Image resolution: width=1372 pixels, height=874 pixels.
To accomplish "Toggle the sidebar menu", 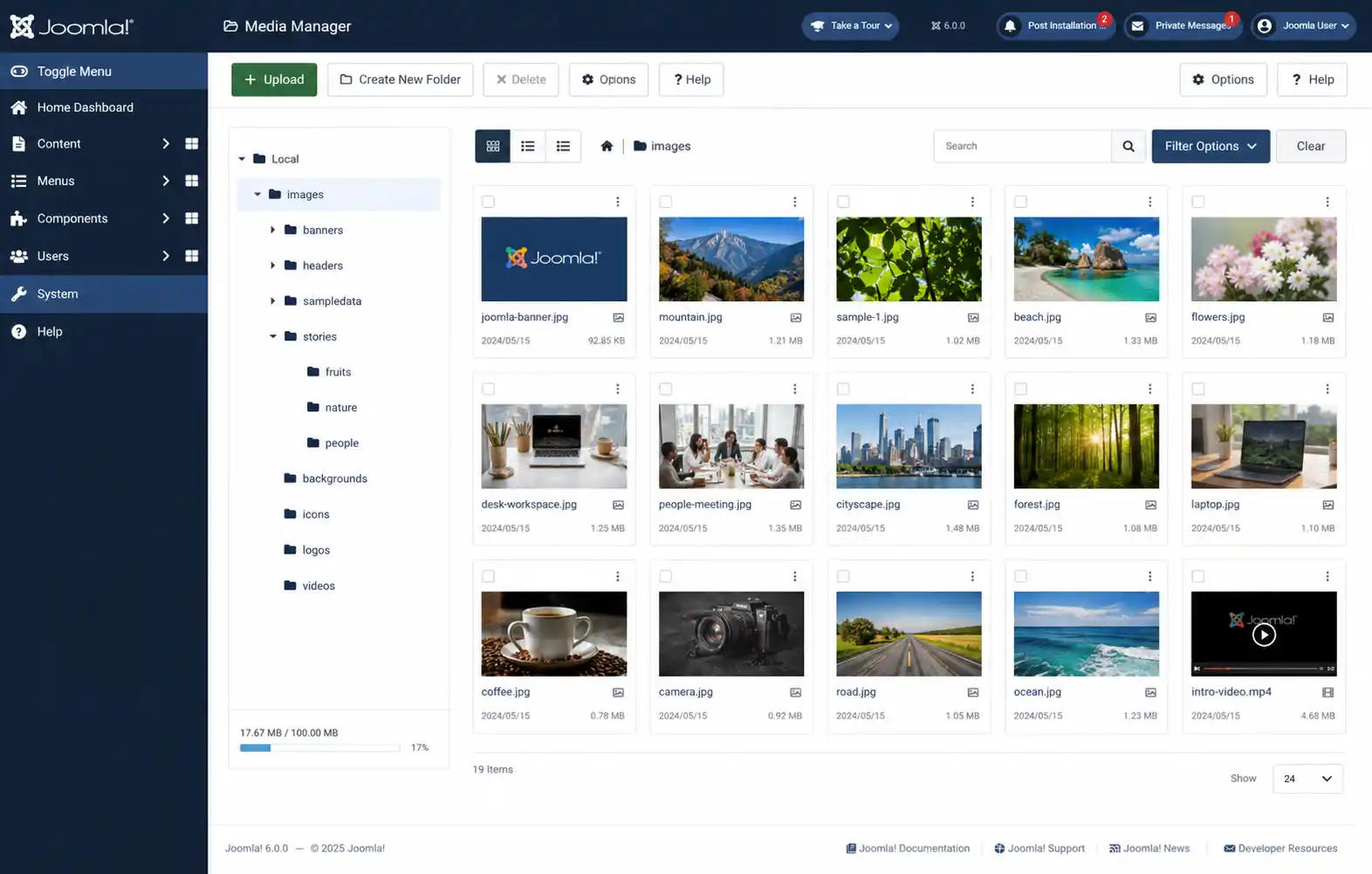I will pos(104,71).
